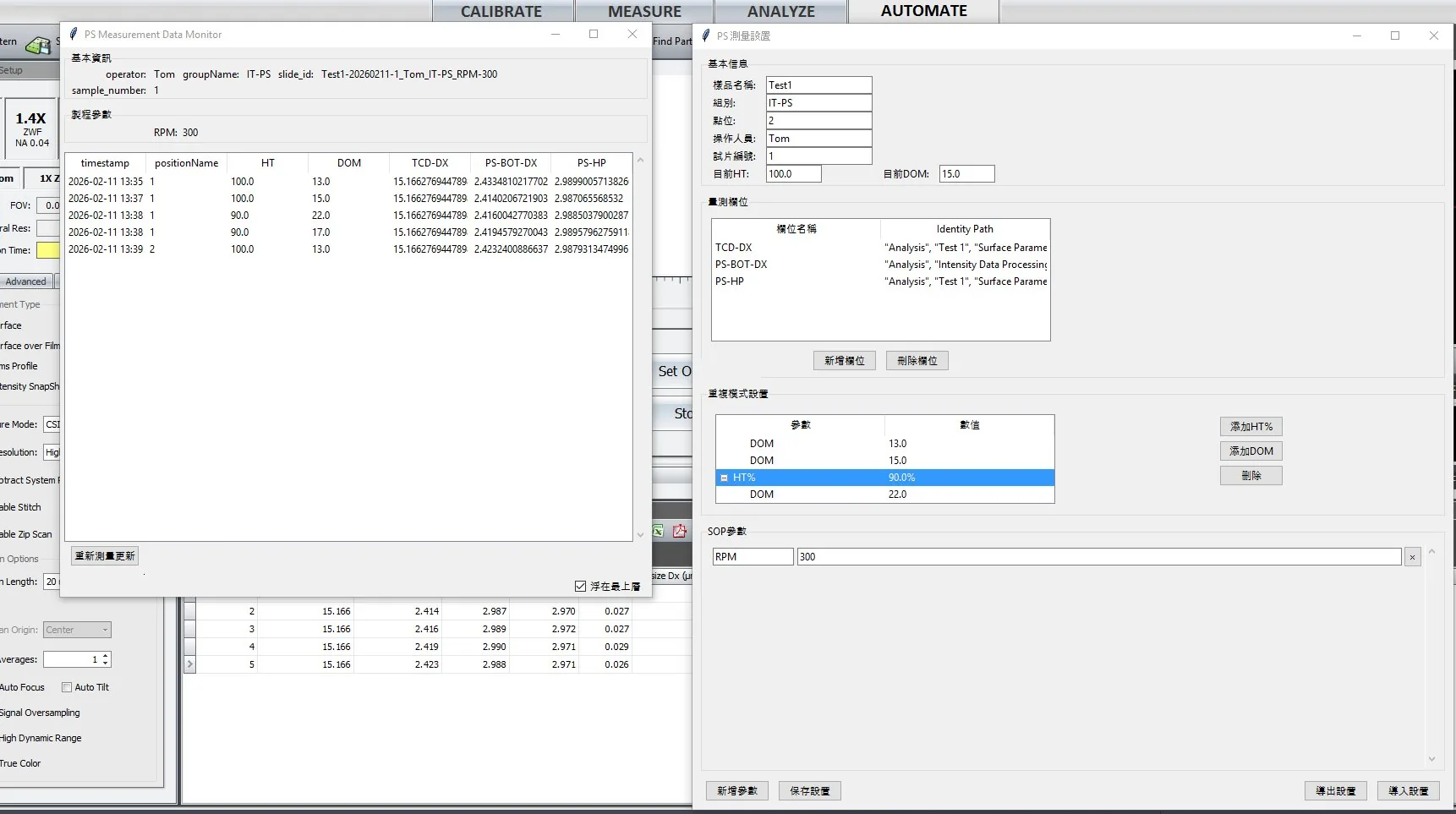Collapse the HT% 90.0% tree node
The height and width of the screenshot is (814, 1456).
coord(724,478)
